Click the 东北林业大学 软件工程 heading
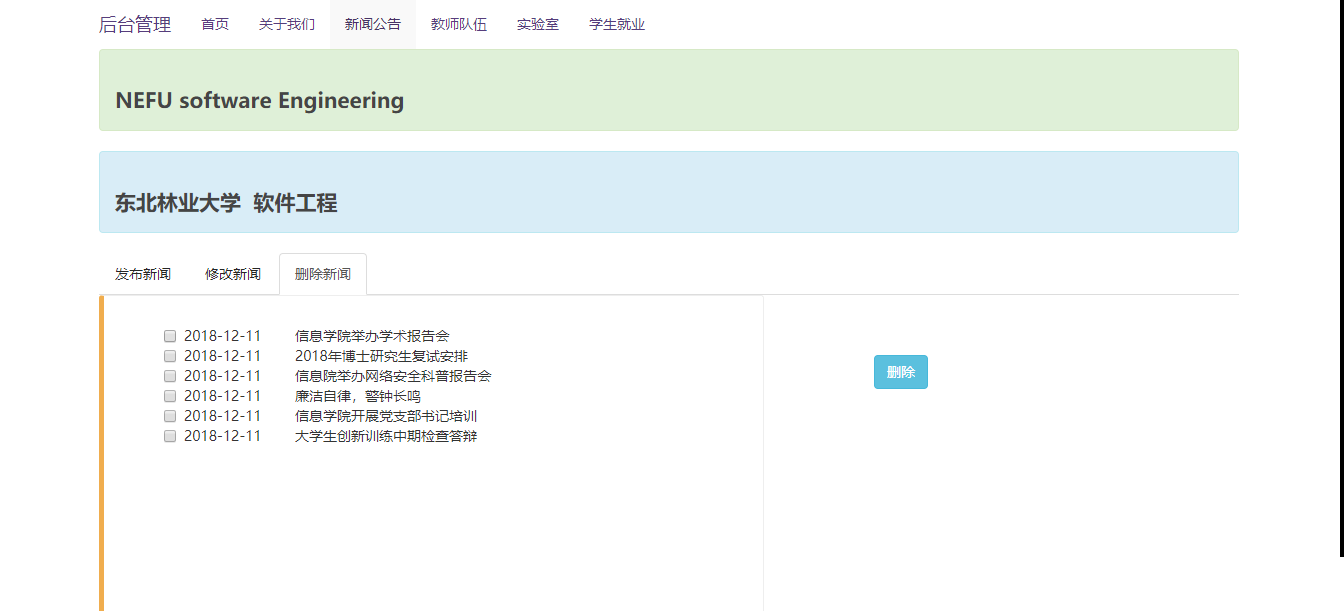1344x611 pixels. 226,203
